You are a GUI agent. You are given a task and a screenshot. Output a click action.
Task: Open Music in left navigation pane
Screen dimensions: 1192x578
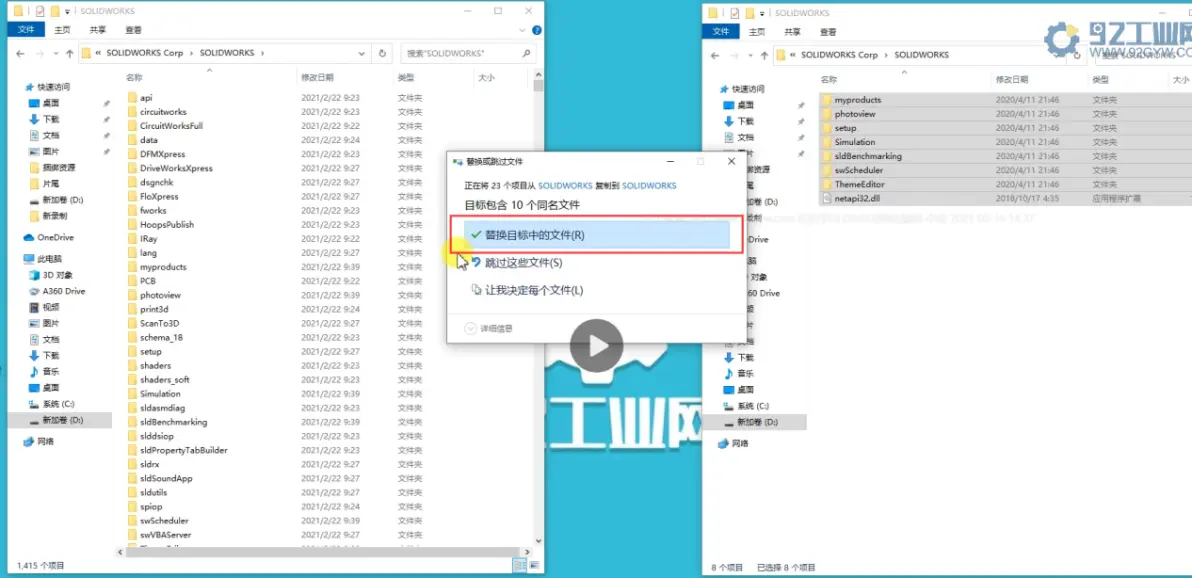[x=51, y=371]
